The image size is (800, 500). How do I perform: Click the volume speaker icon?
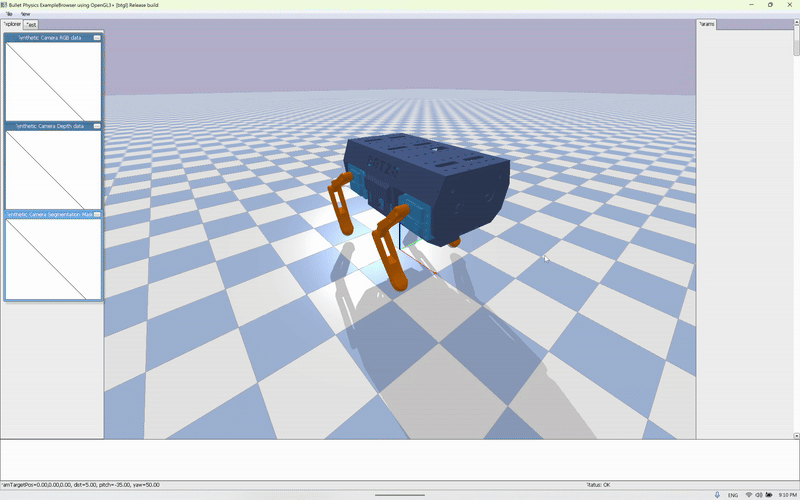click(759, 495)
